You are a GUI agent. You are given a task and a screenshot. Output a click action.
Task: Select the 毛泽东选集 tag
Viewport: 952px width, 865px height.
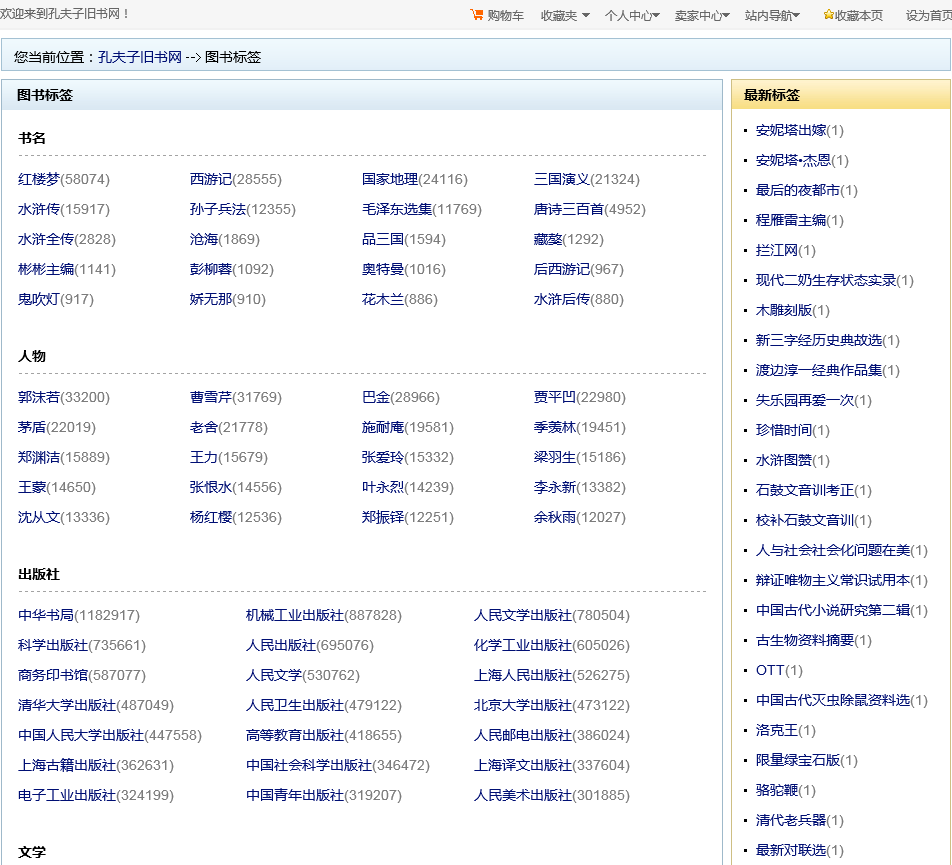[397, 209]
